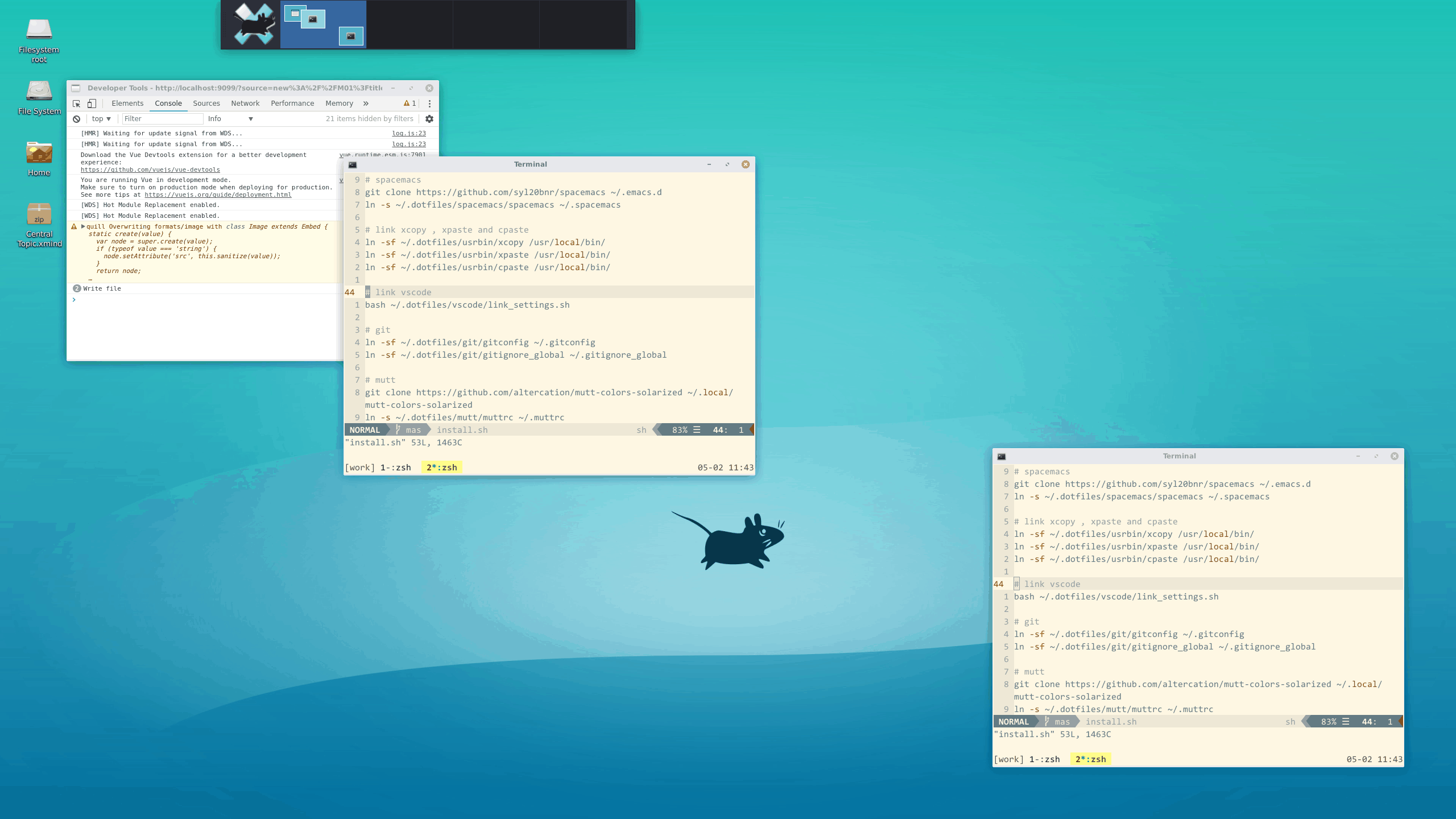This screenshot has height=819, width=1456.
Task: Toggle the device toolbar icon in DevTools
Action: (x=92, y=104)
